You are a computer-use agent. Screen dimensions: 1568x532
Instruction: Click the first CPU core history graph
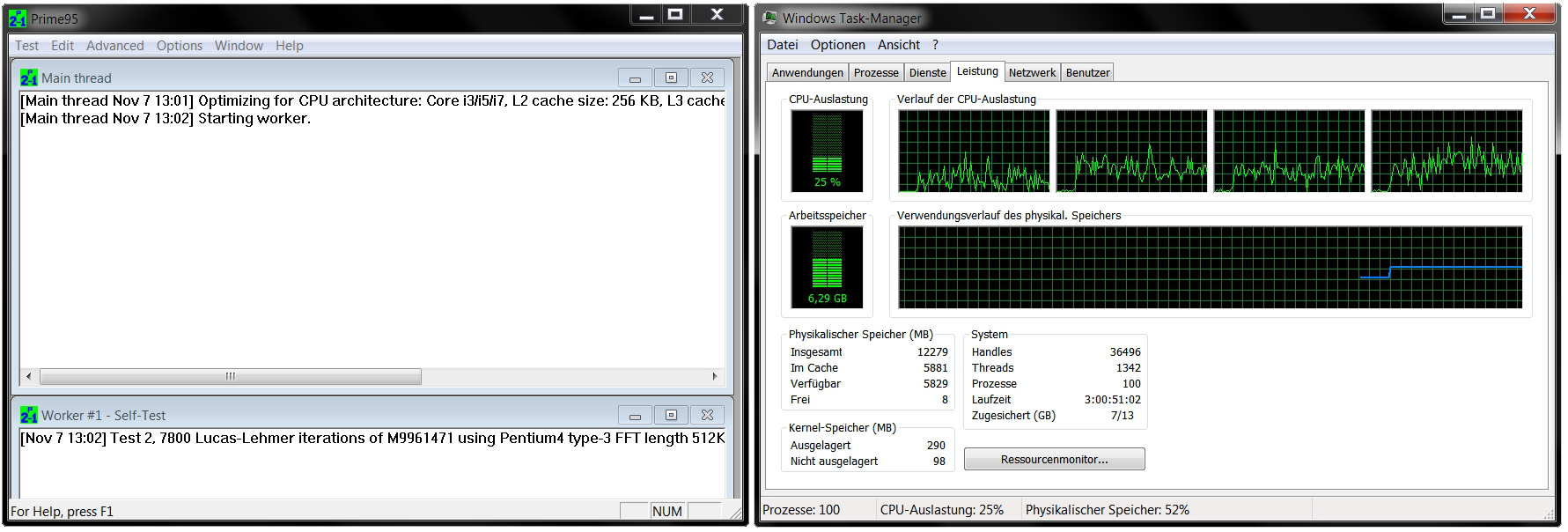pyautogui.click(x=974, y=151)
